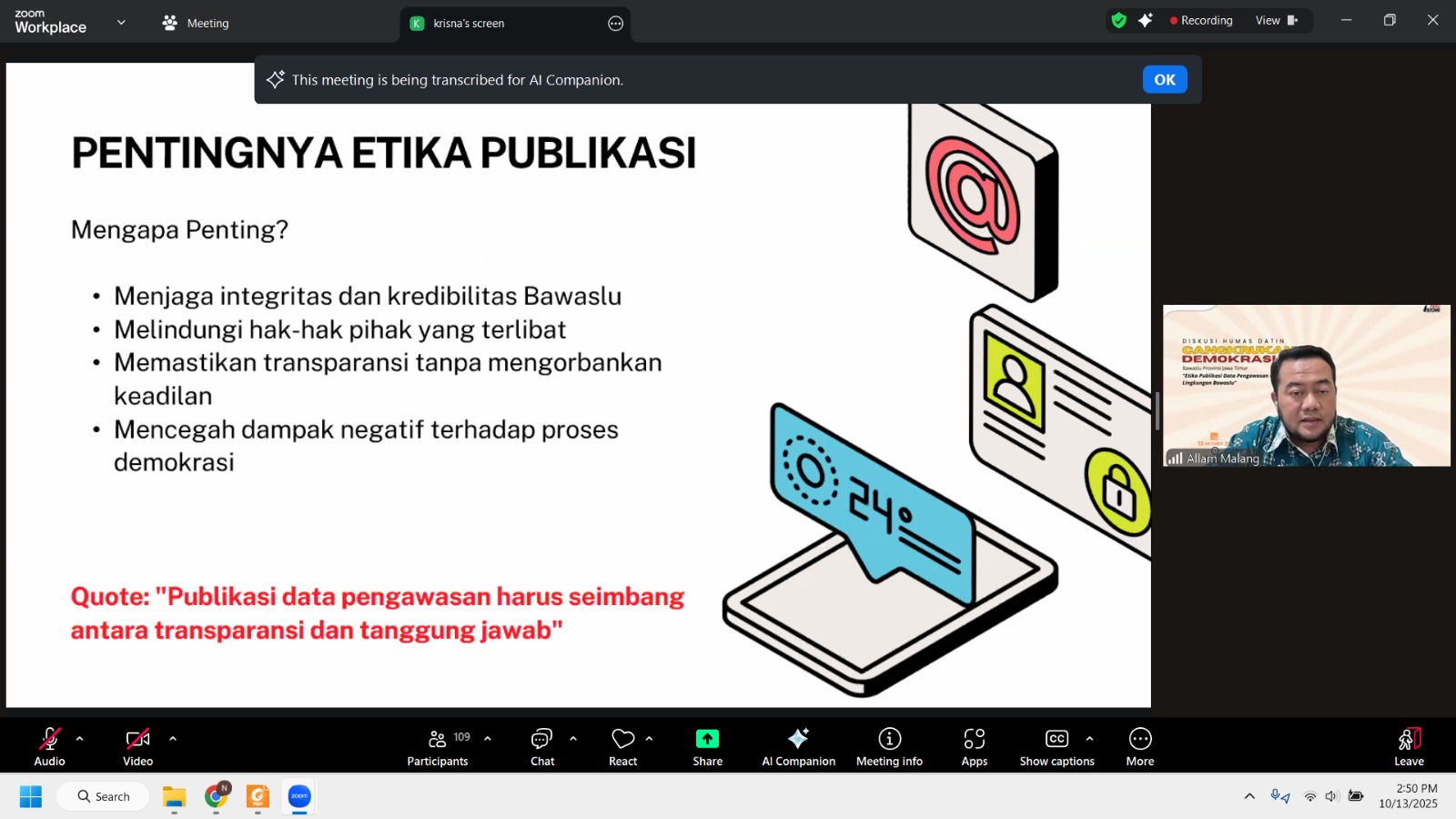Click the green Share screen button

707,747
